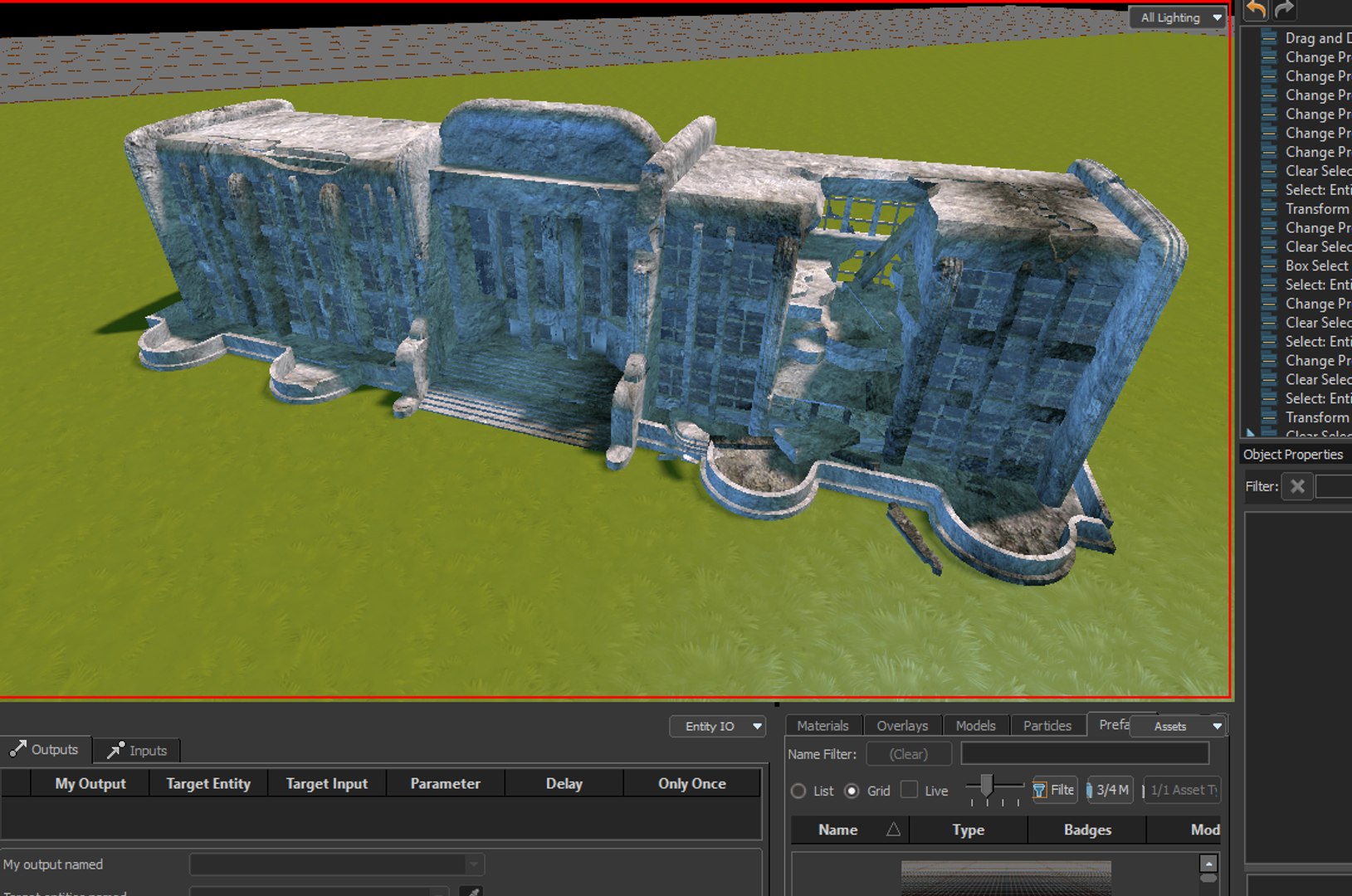Click the Delay column header
The image size is (1352, 896).
pyautogui.click(x=564, y=783)
